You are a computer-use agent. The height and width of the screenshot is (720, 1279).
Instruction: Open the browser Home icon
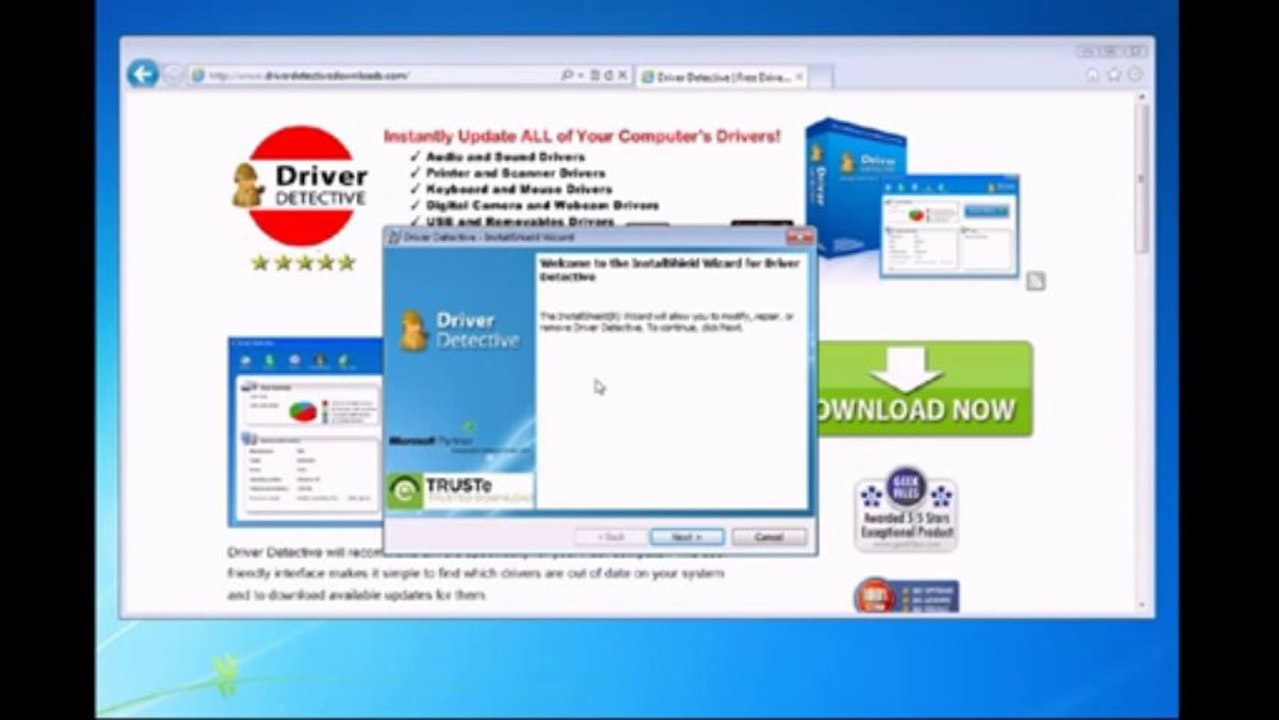coord(1093,75)
